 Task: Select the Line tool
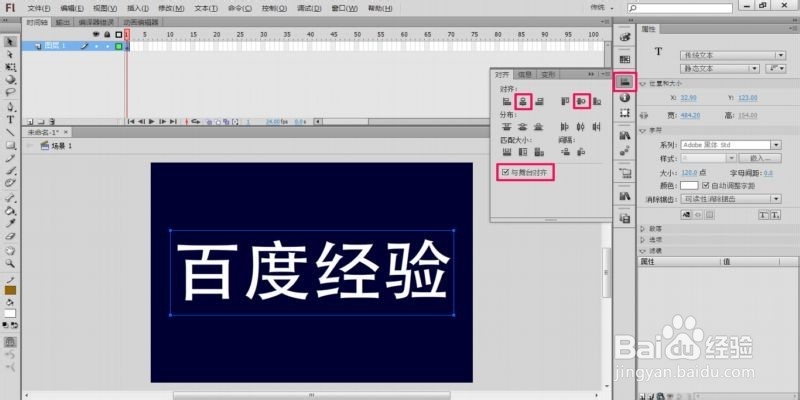pyautogui.click(x=10, y=133)
